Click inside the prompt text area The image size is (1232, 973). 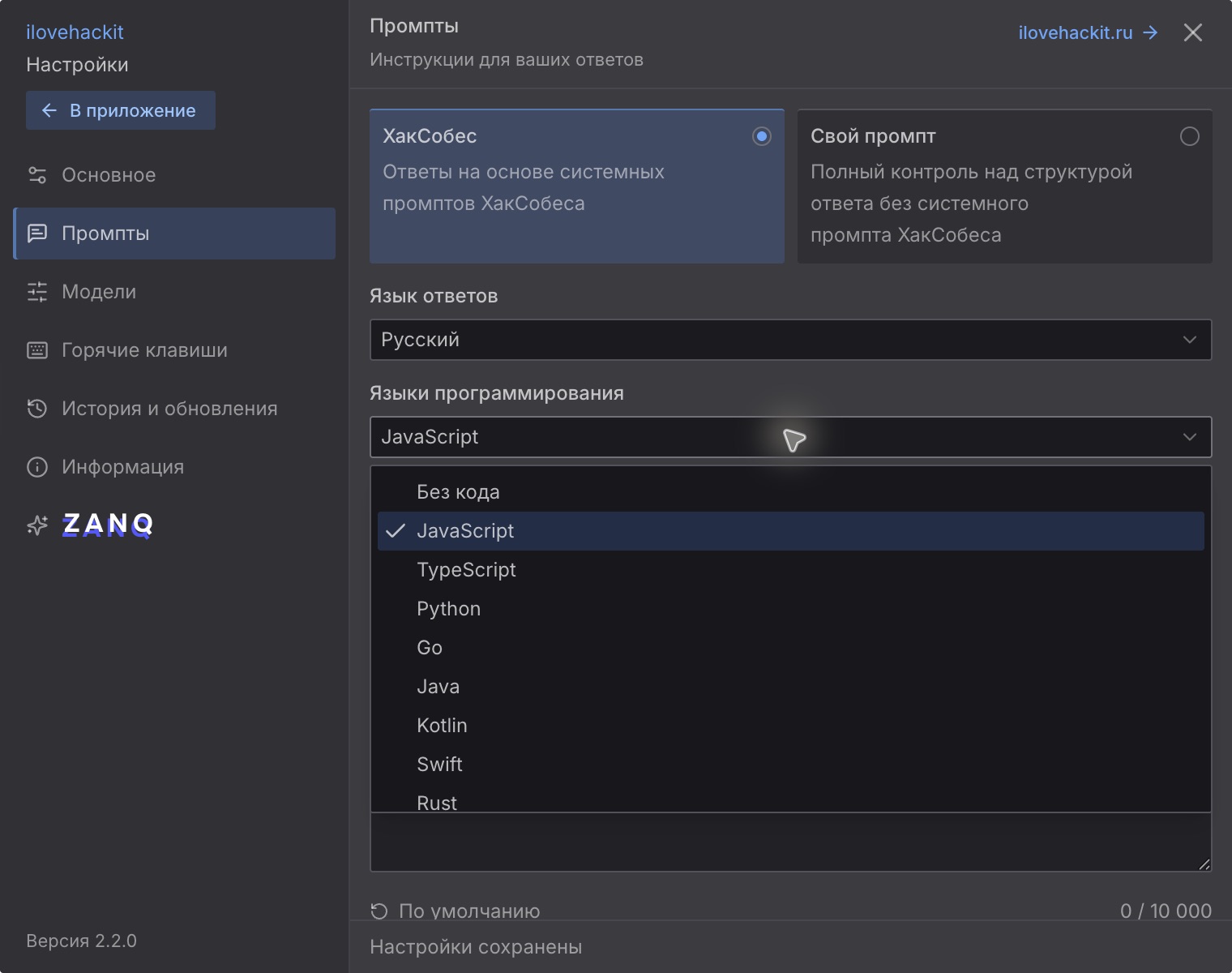(x=790, y=842)
